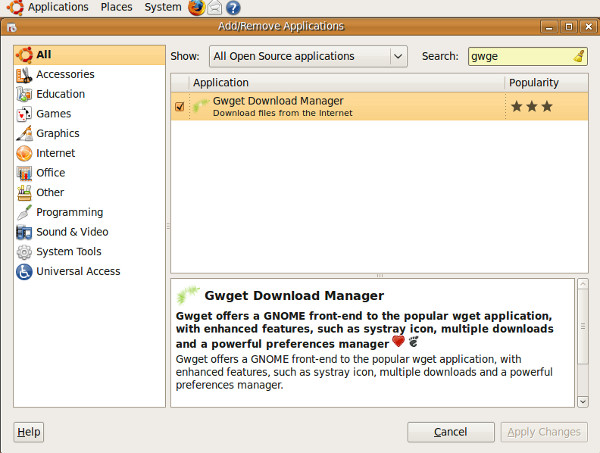The width and height of the screenshot is (600, 453).
Task: Click the Programming trowel icon
Action: tap(24, 212)
